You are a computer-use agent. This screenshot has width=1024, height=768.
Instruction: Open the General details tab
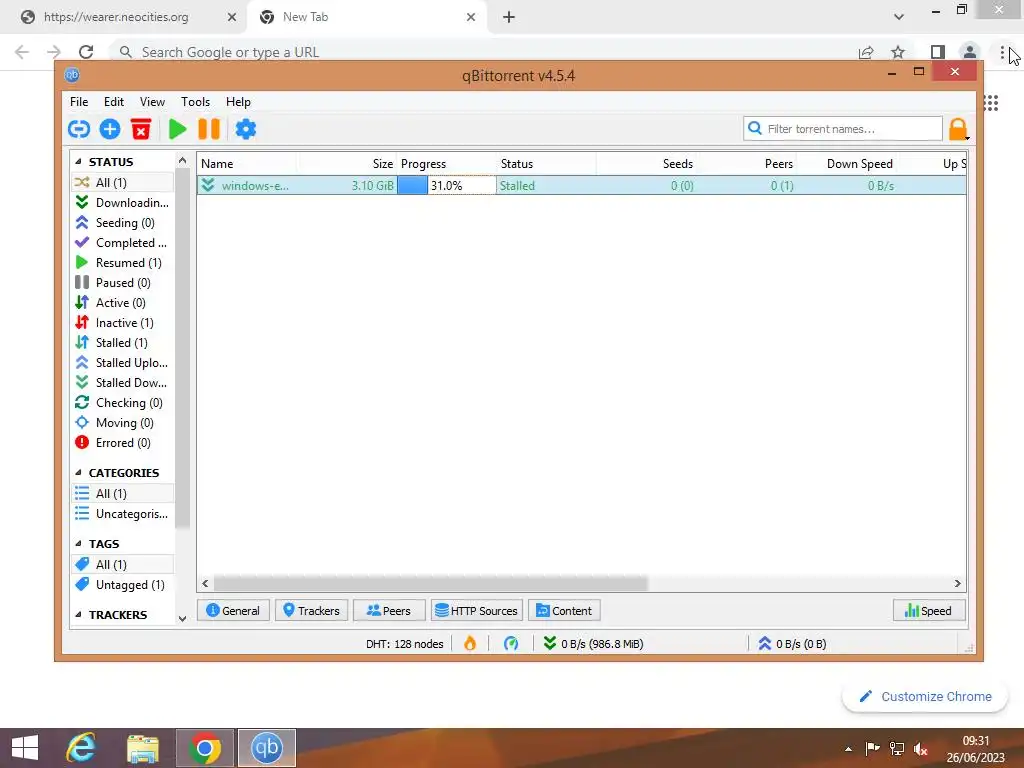click(233, 611)
